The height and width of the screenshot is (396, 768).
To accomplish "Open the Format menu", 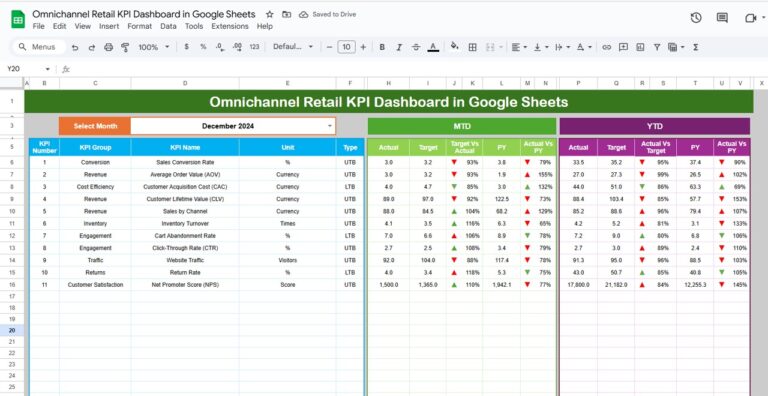I will [140, 26].
